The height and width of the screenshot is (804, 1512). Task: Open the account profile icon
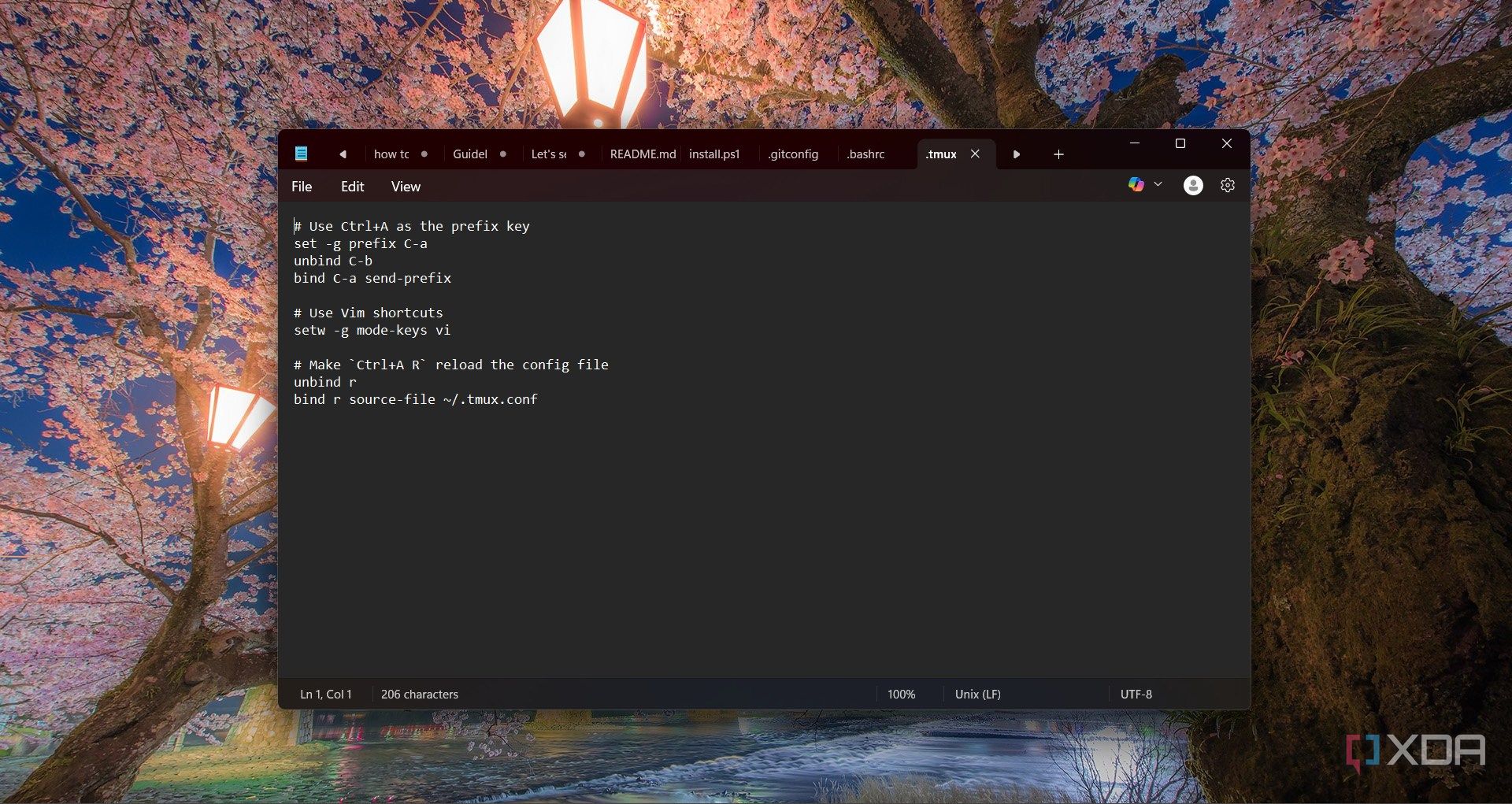click(x=1193, y=185)
